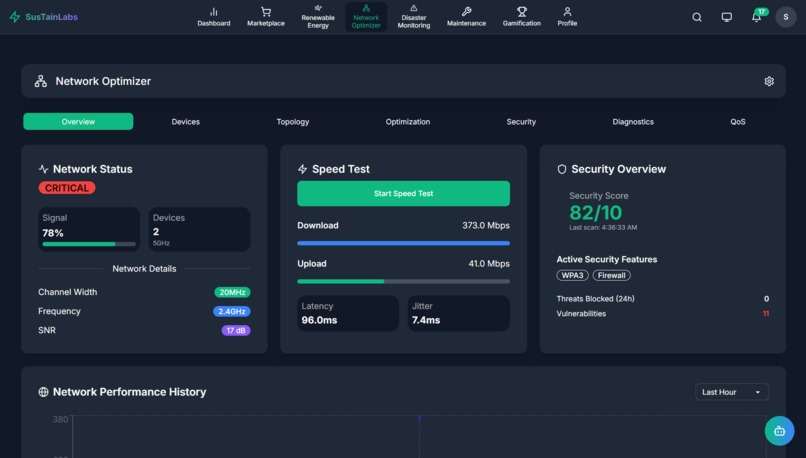Click the Network Status pulse icon
The width and height of the screenshot is (806, 458).
pos(43,169)
